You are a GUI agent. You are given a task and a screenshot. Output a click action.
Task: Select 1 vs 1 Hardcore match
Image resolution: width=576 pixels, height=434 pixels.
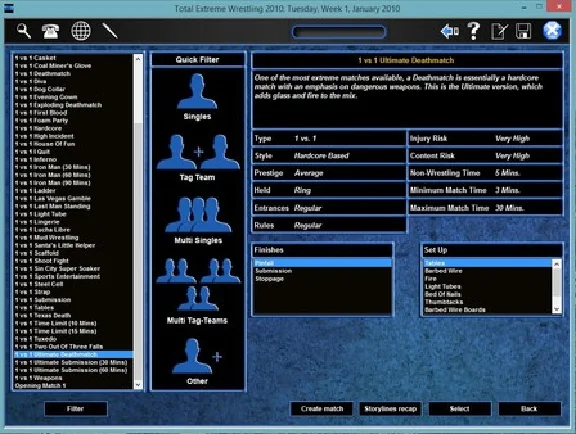(x=73, y=128)
